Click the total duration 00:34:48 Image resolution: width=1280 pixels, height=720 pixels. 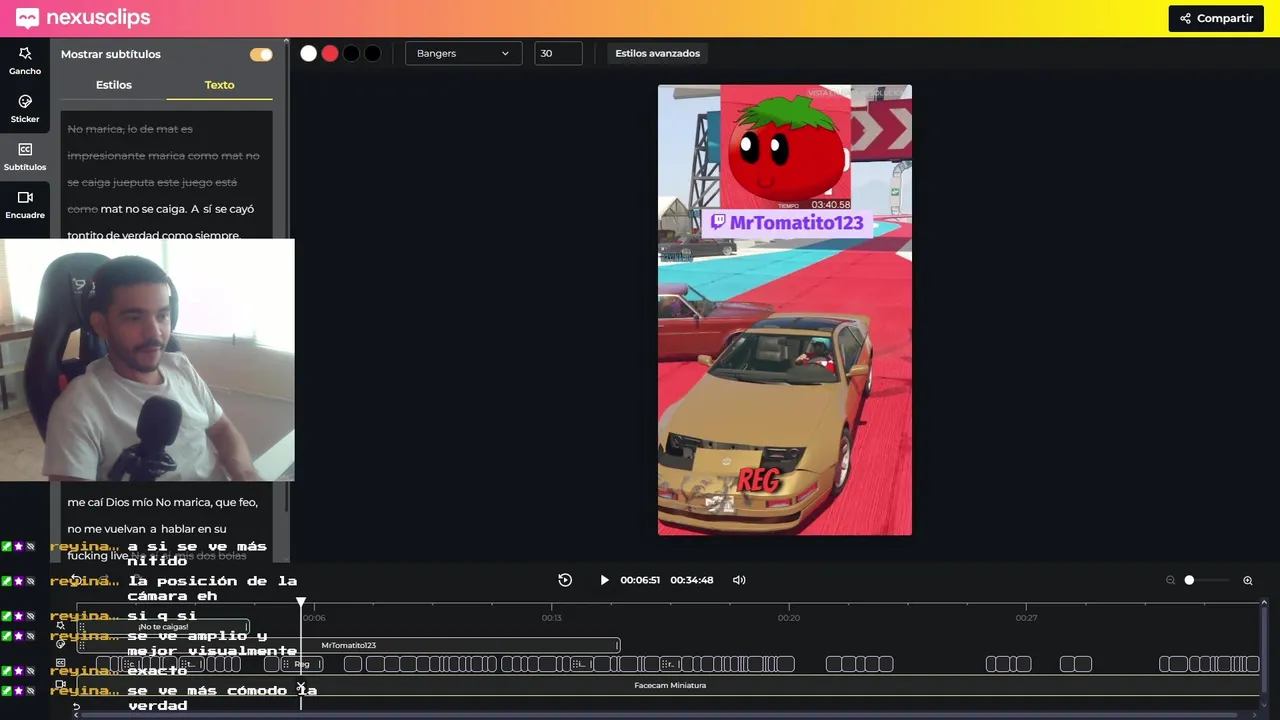tap(692, 580)
